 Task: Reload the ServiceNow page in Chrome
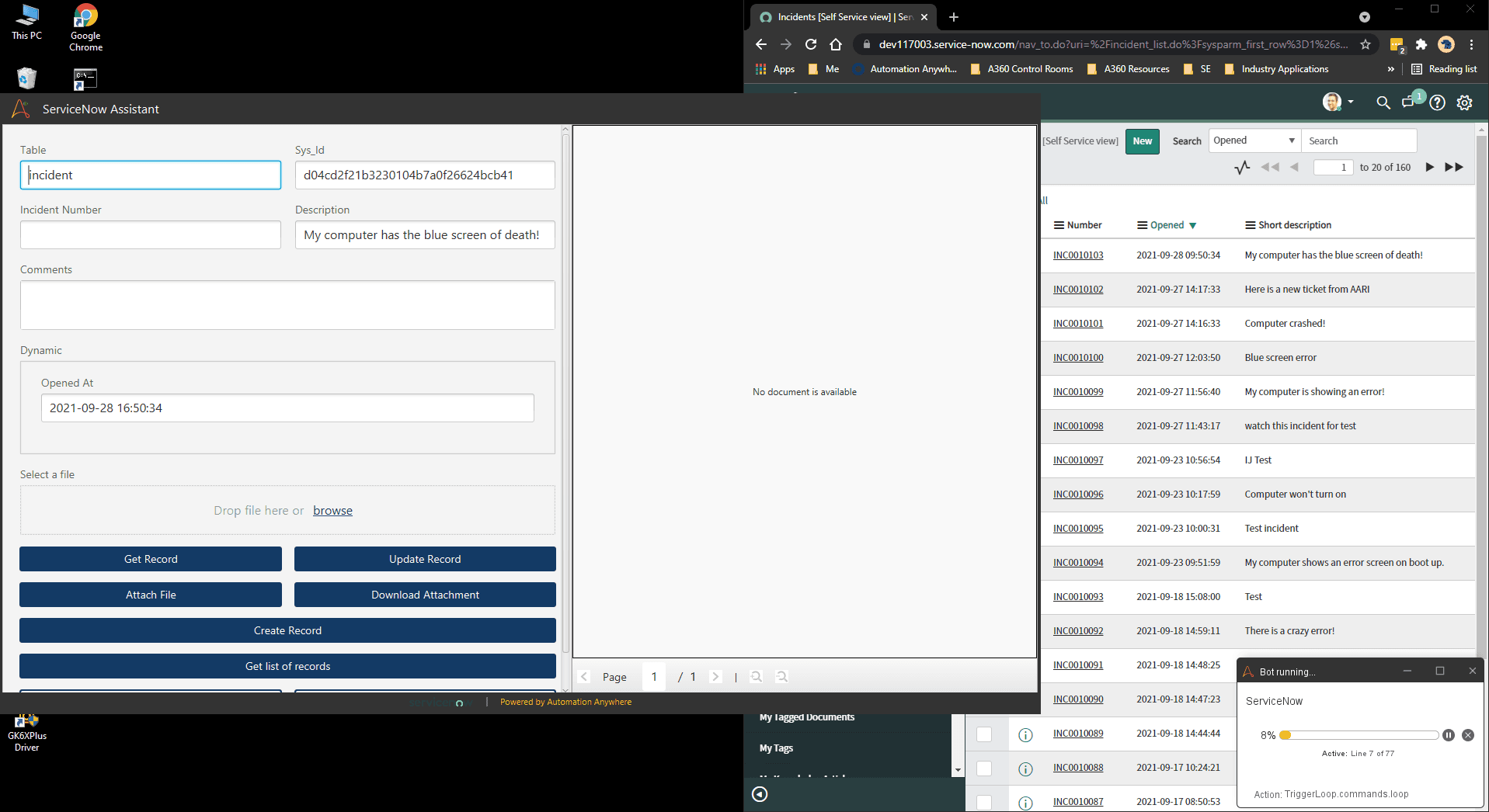pyautogui.click(x=811, y=44)
